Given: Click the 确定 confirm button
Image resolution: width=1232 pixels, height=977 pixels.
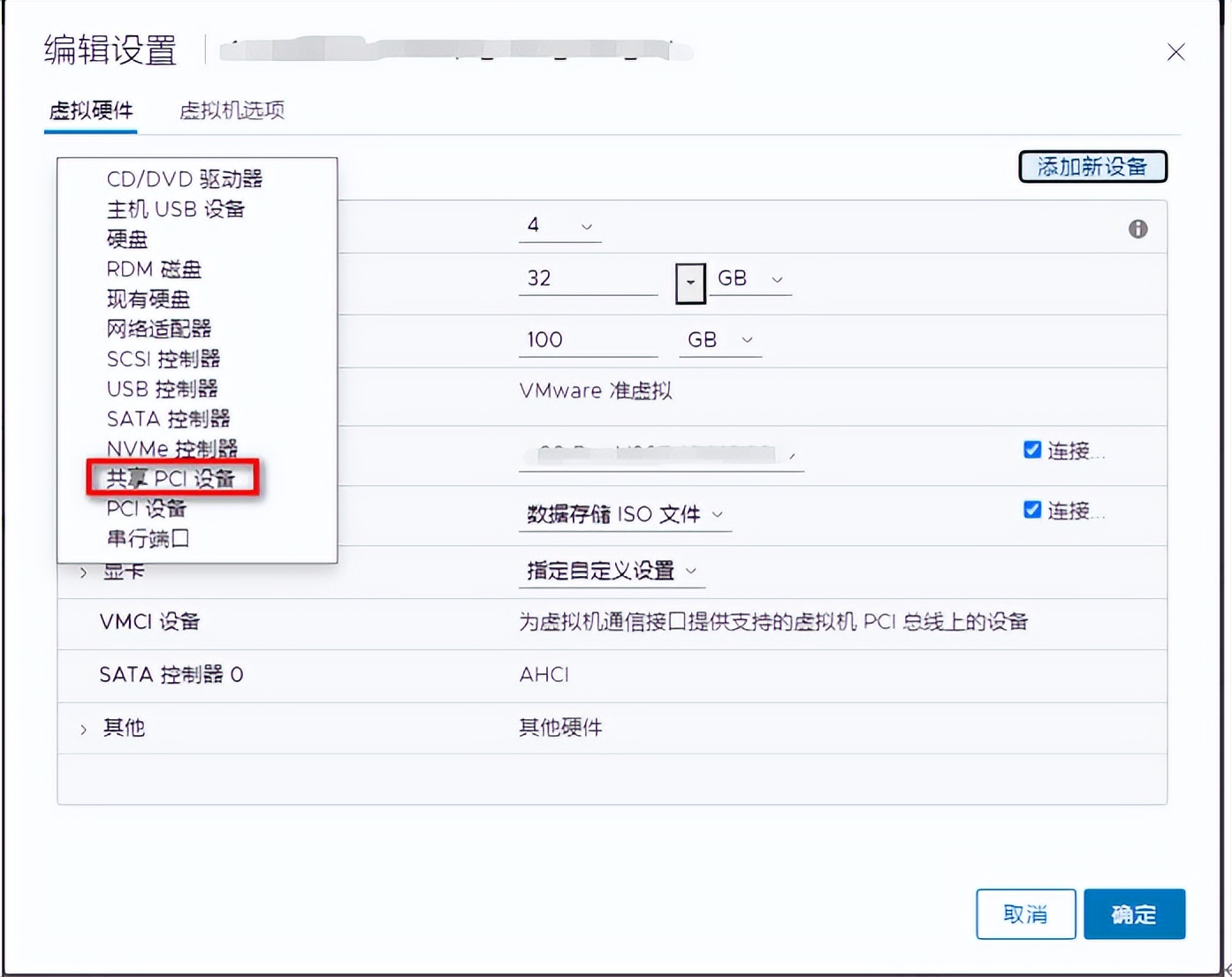Looking at the screenshot, I should pyautogui.click(x=1134, y=914).
